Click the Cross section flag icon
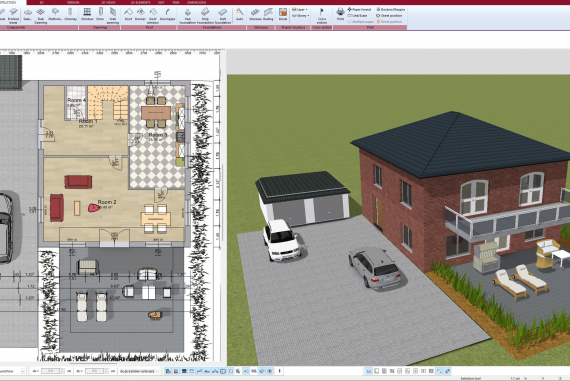570x381 pixels. tap(322, 12)
